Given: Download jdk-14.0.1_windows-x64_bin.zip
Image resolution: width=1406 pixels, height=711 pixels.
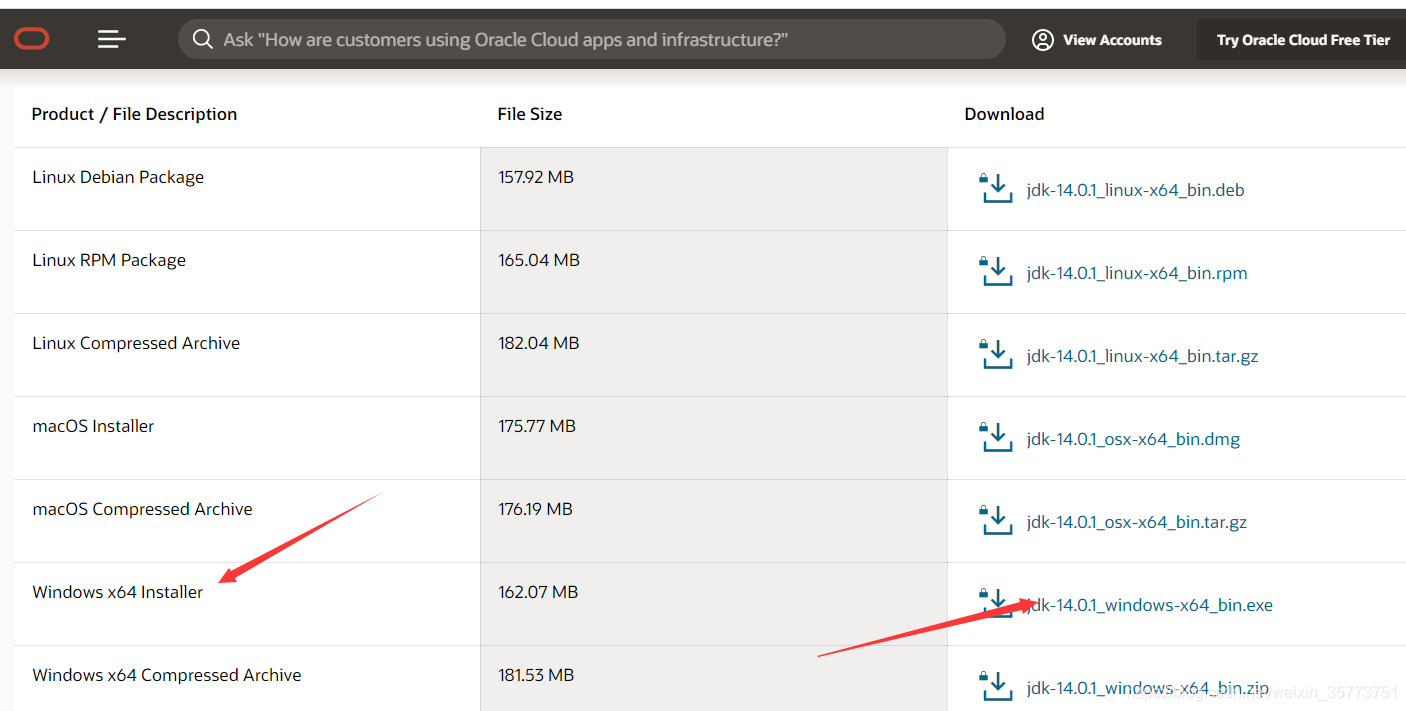Looking at the screenshot, I should click(x=1147, y=688).
